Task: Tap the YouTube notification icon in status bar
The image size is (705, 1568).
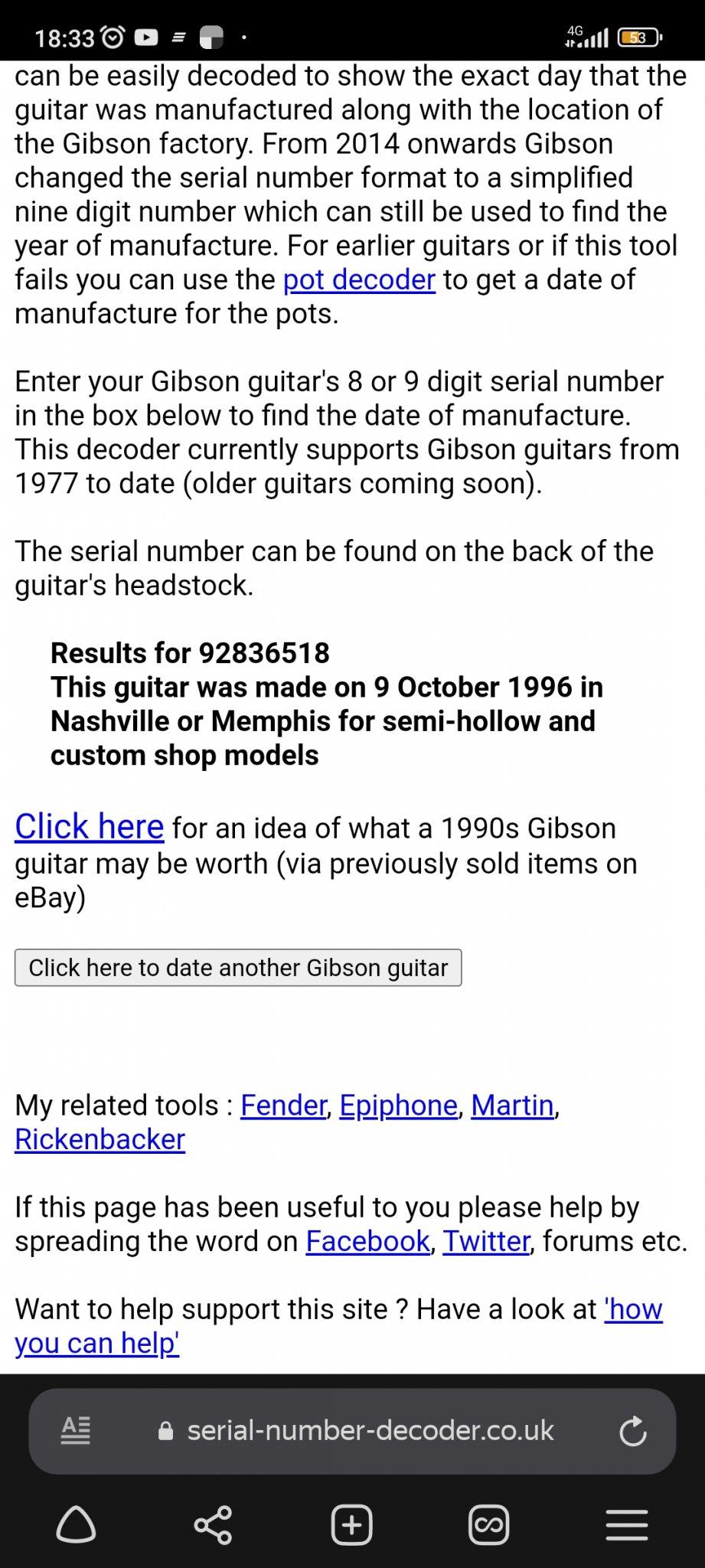Action: tap(146, 37)
